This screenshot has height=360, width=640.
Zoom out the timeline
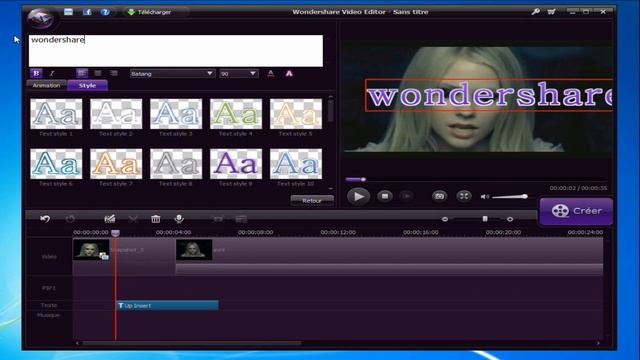point(445,219)
